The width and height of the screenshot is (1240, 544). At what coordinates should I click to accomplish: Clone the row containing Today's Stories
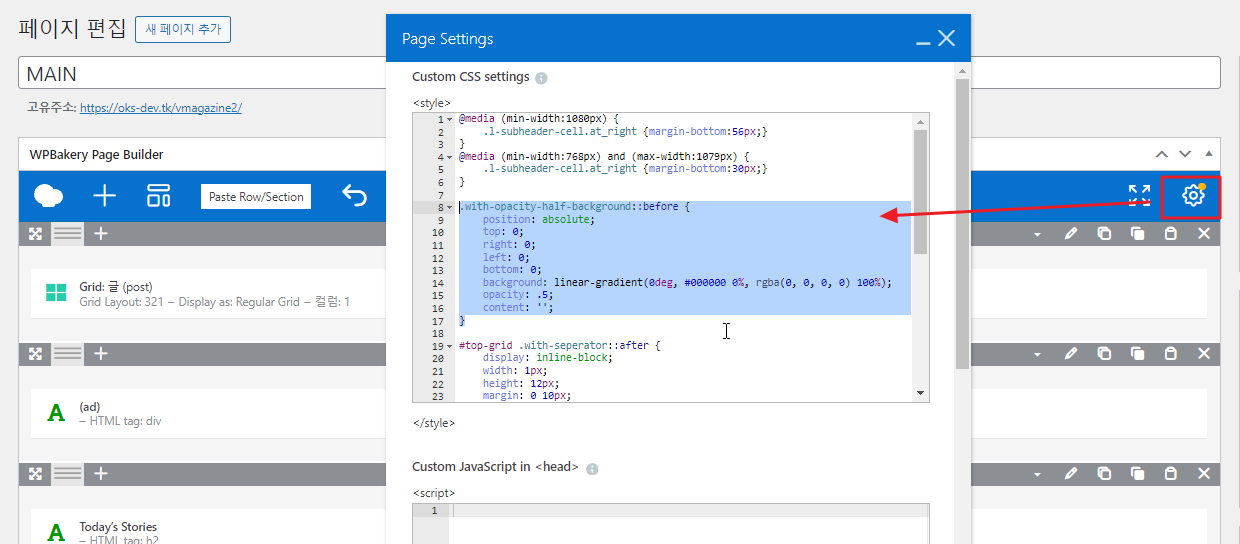click(x=1137, y=474)
